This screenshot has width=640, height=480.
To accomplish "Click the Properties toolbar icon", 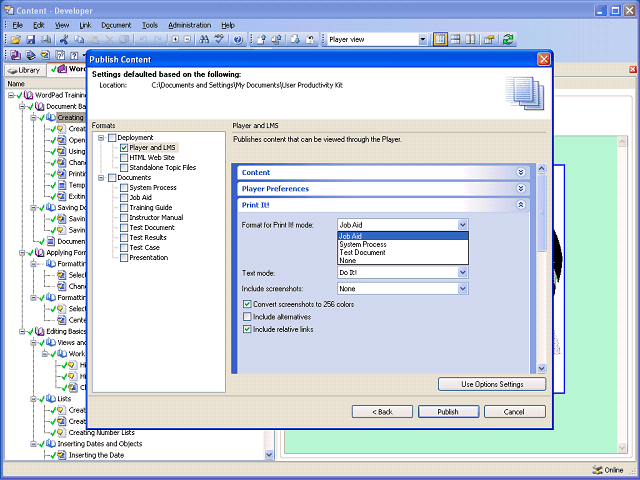I will coord(489,40).
